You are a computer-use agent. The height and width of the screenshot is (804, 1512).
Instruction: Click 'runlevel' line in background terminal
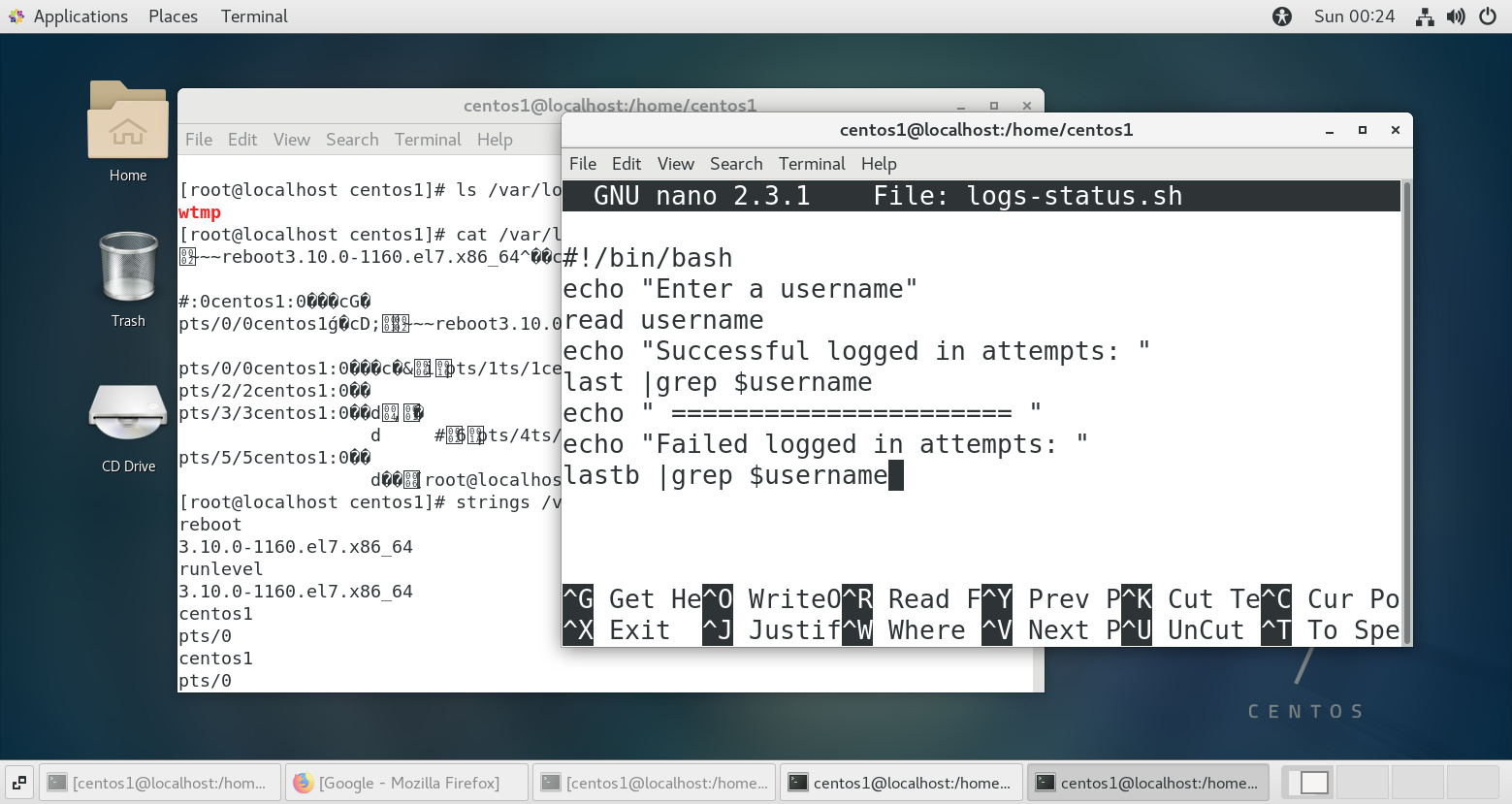point(221,569)
